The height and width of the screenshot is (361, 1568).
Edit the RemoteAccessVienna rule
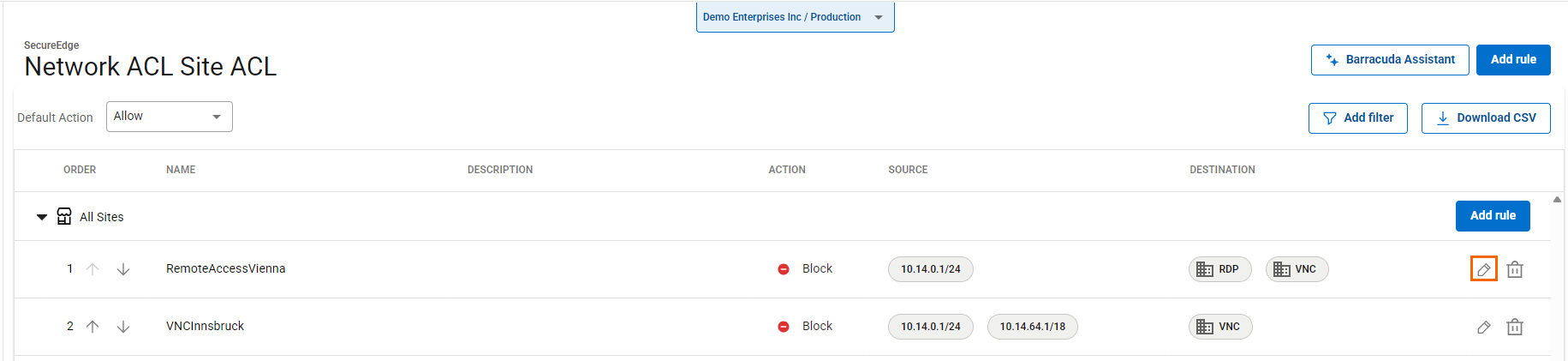(1483, 269)
